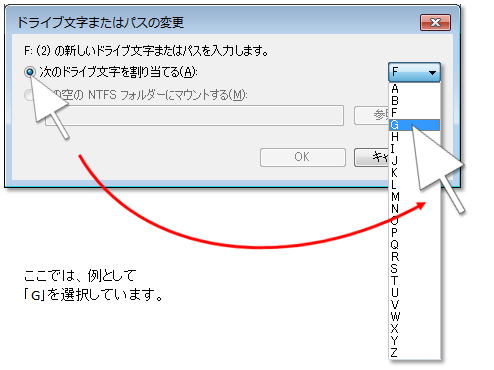Assign drive letter V from the list

tap(415, 305)
